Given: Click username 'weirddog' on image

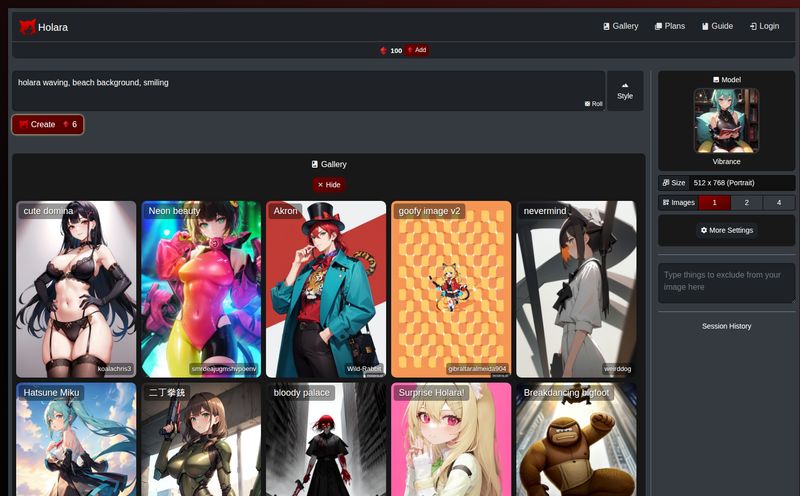Looking at the screenshot, I should (x=617, y=368).
